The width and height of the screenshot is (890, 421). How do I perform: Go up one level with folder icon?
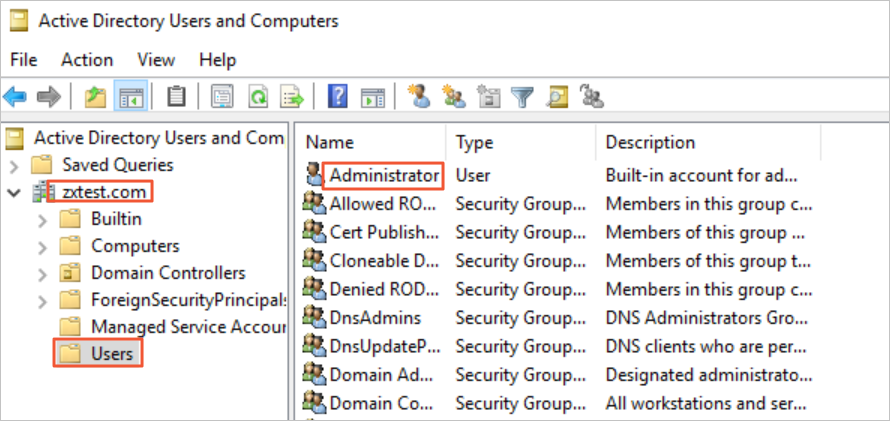click(x=95, y=97)
